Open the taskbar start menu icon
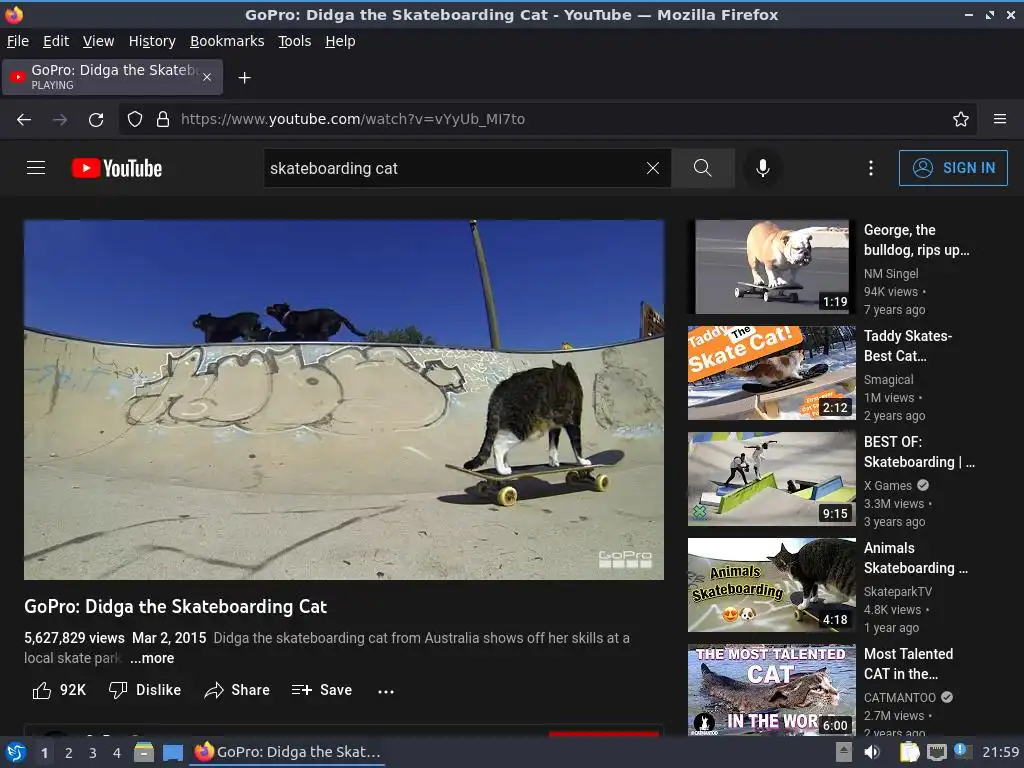Viewport: 1024px width, 768px height. click(x=16, y=752)
